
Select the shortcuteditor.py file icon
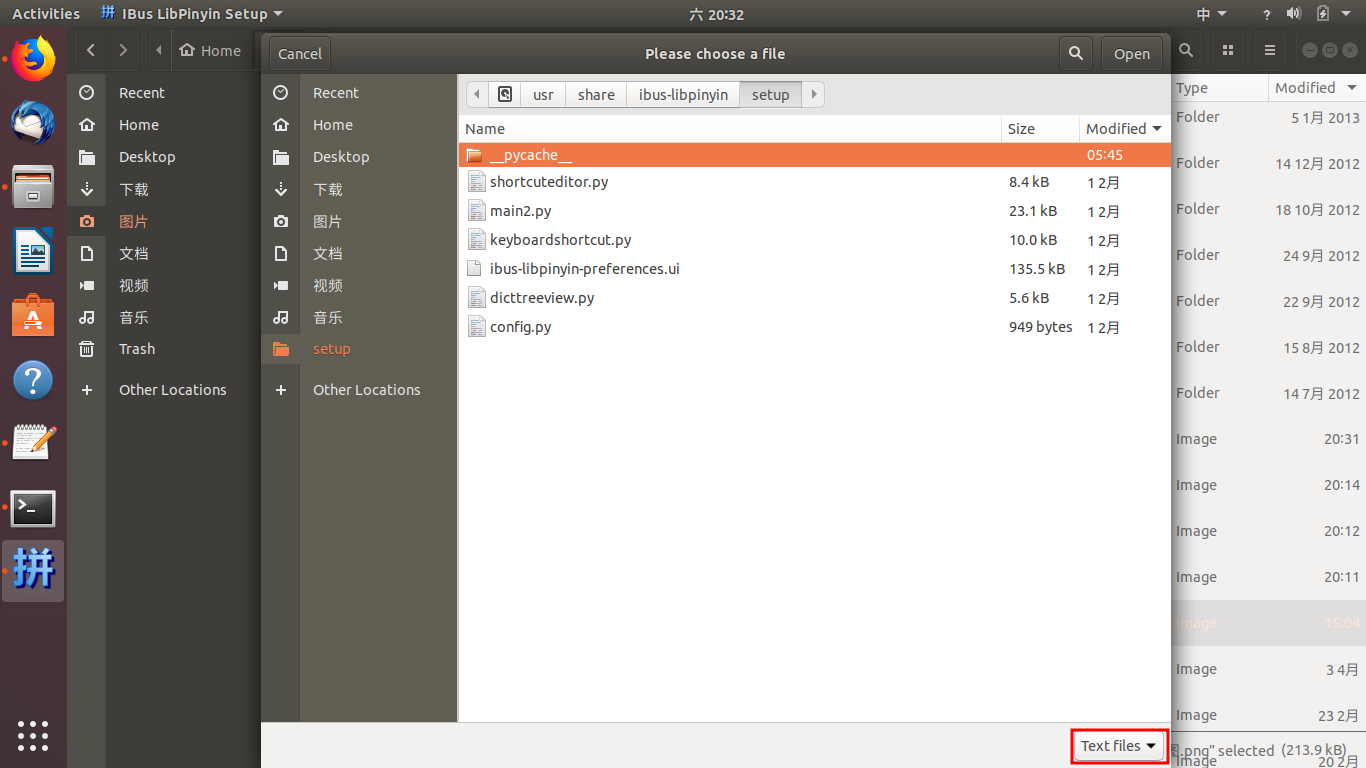[x=476, y=182]
